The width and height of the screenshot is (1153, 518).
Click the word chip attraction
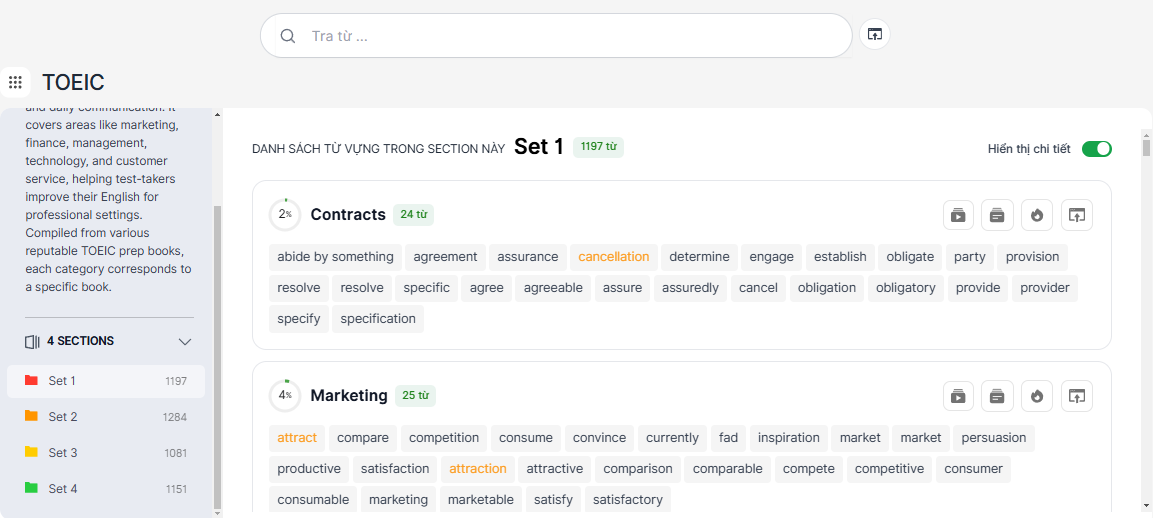click(477, 469)
